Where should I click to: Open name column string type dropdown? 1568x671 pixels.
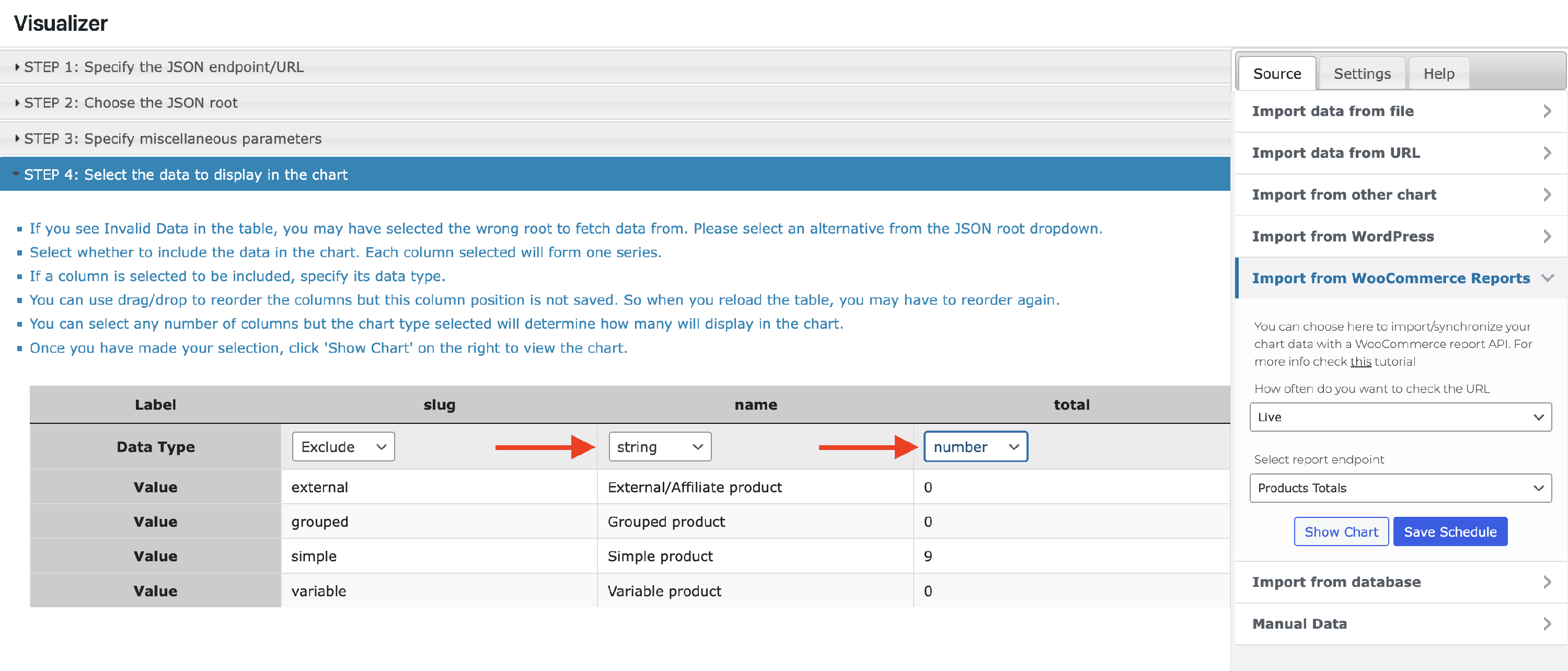pyautogui.click(x=659, y=447)
